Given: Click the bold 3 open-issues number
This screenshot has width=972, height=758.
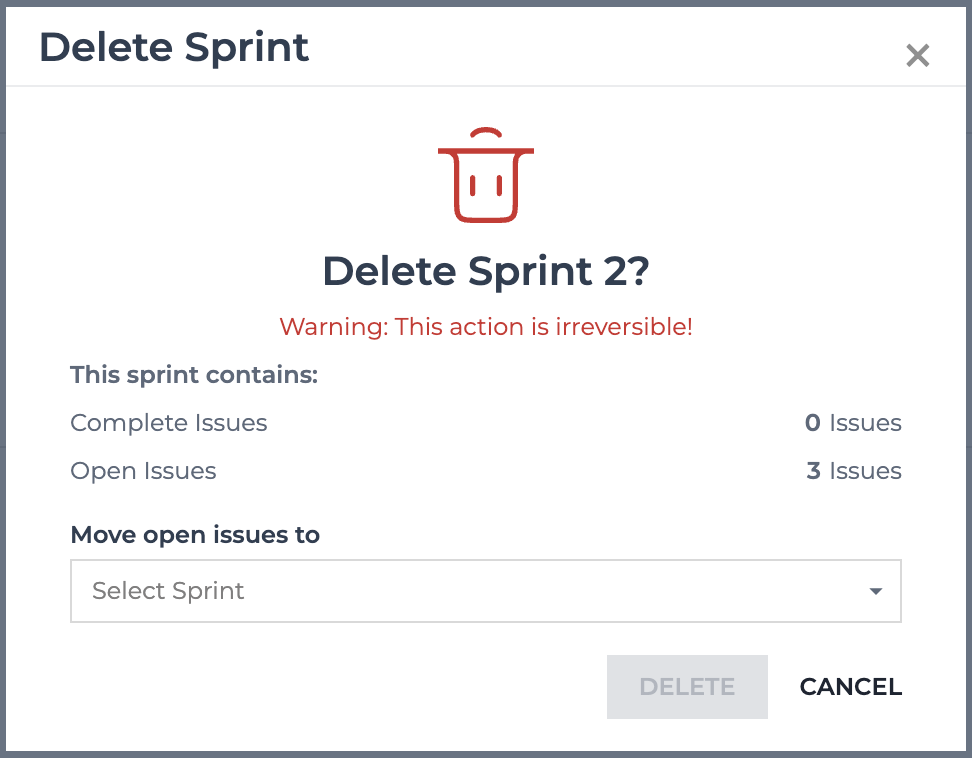Looking at the screenshot, I should [813, 471].
